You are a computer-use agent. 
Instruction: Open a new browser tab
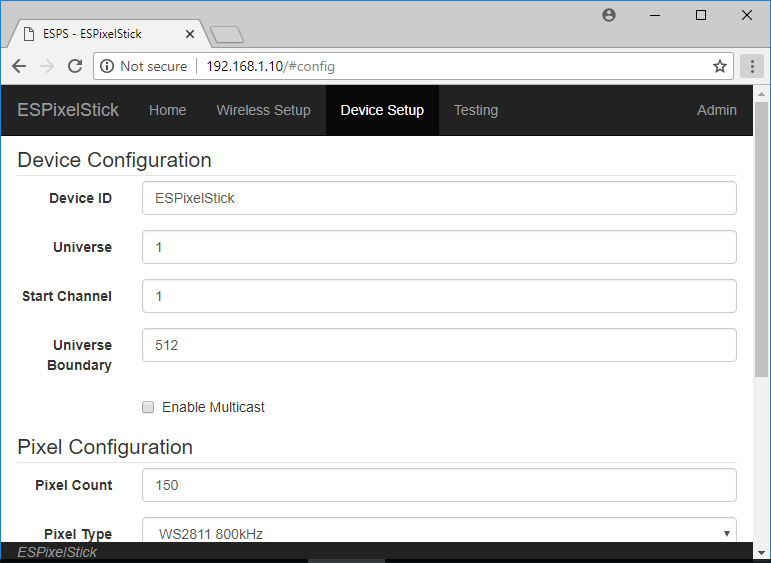tap(227, 34)
